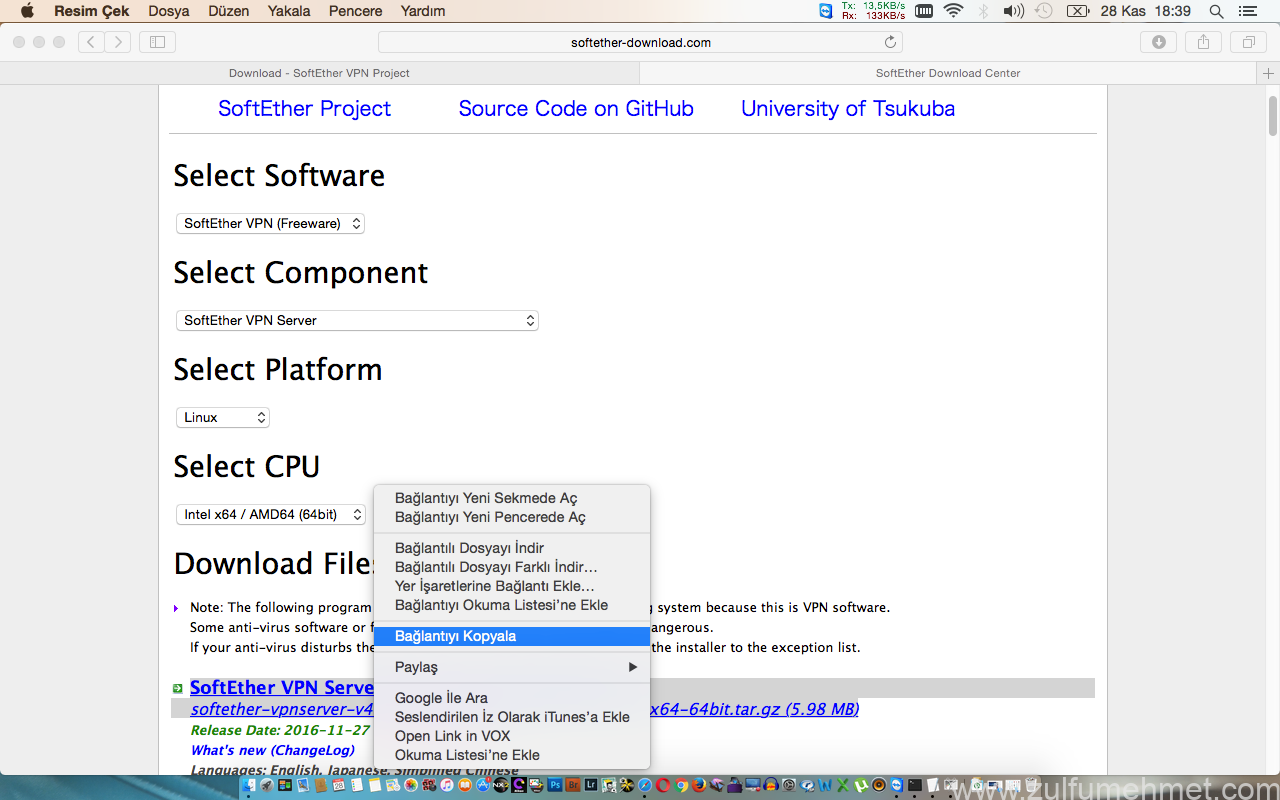This screenshot has width=1280, height=800.
Task: Open Spotlight search in the menu bar
Action: click(x=1216, y=11)
